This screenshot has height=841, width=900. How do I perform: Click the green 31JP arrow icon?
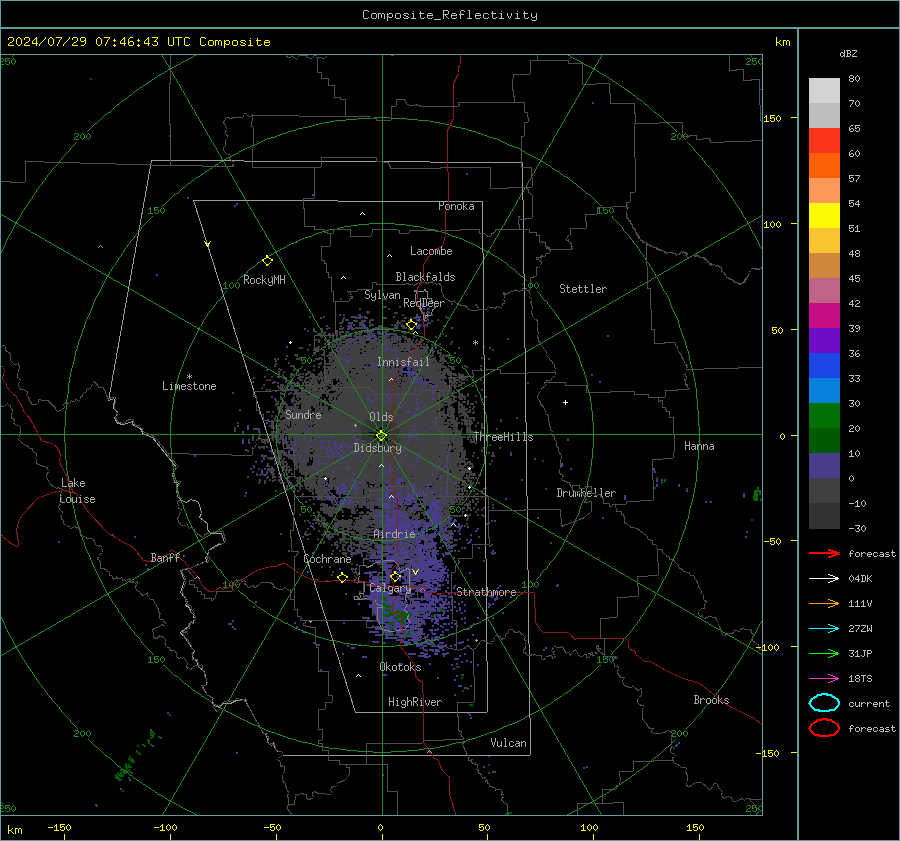824,653
